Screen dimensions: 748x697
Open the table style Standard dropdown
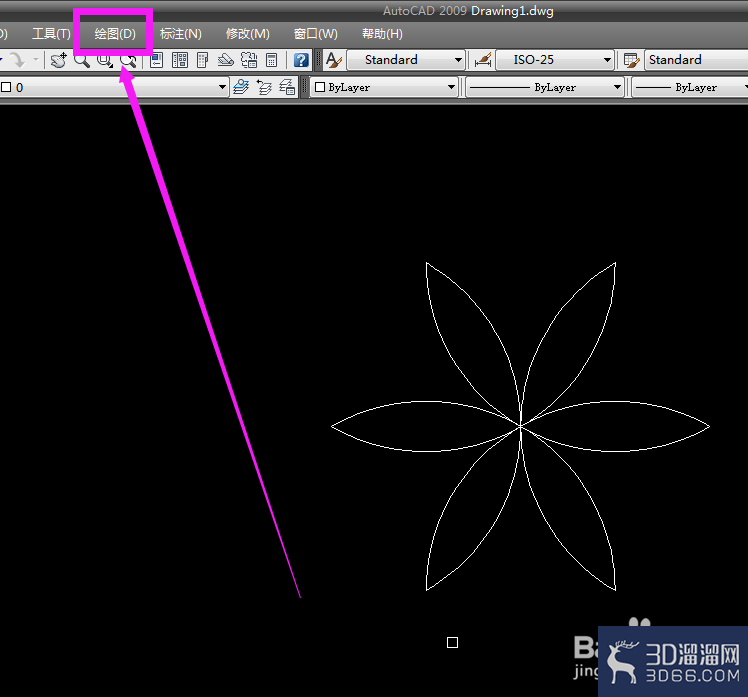[x=696, y=60]
